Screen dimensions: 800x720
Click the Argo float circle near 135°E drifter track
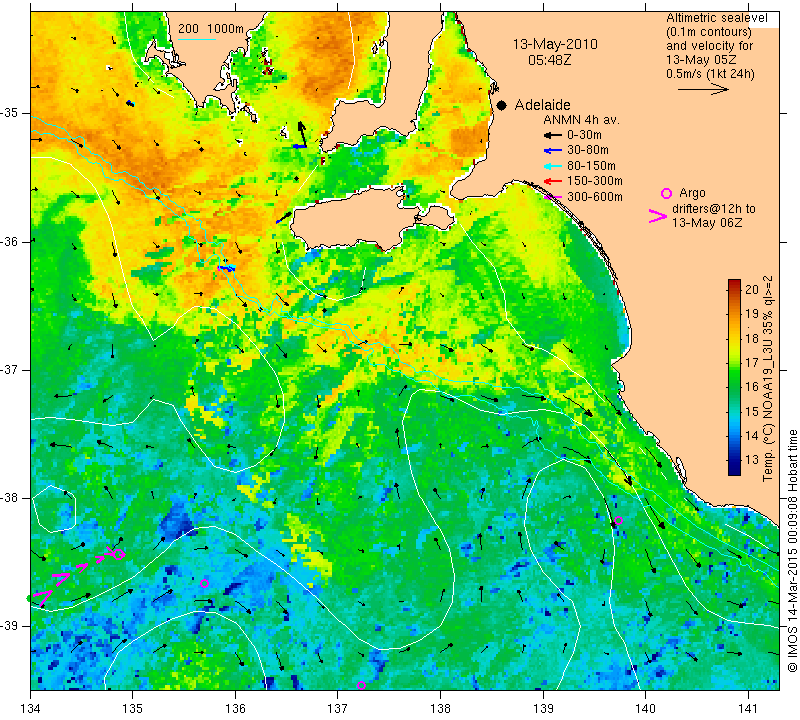coord(118,555)
